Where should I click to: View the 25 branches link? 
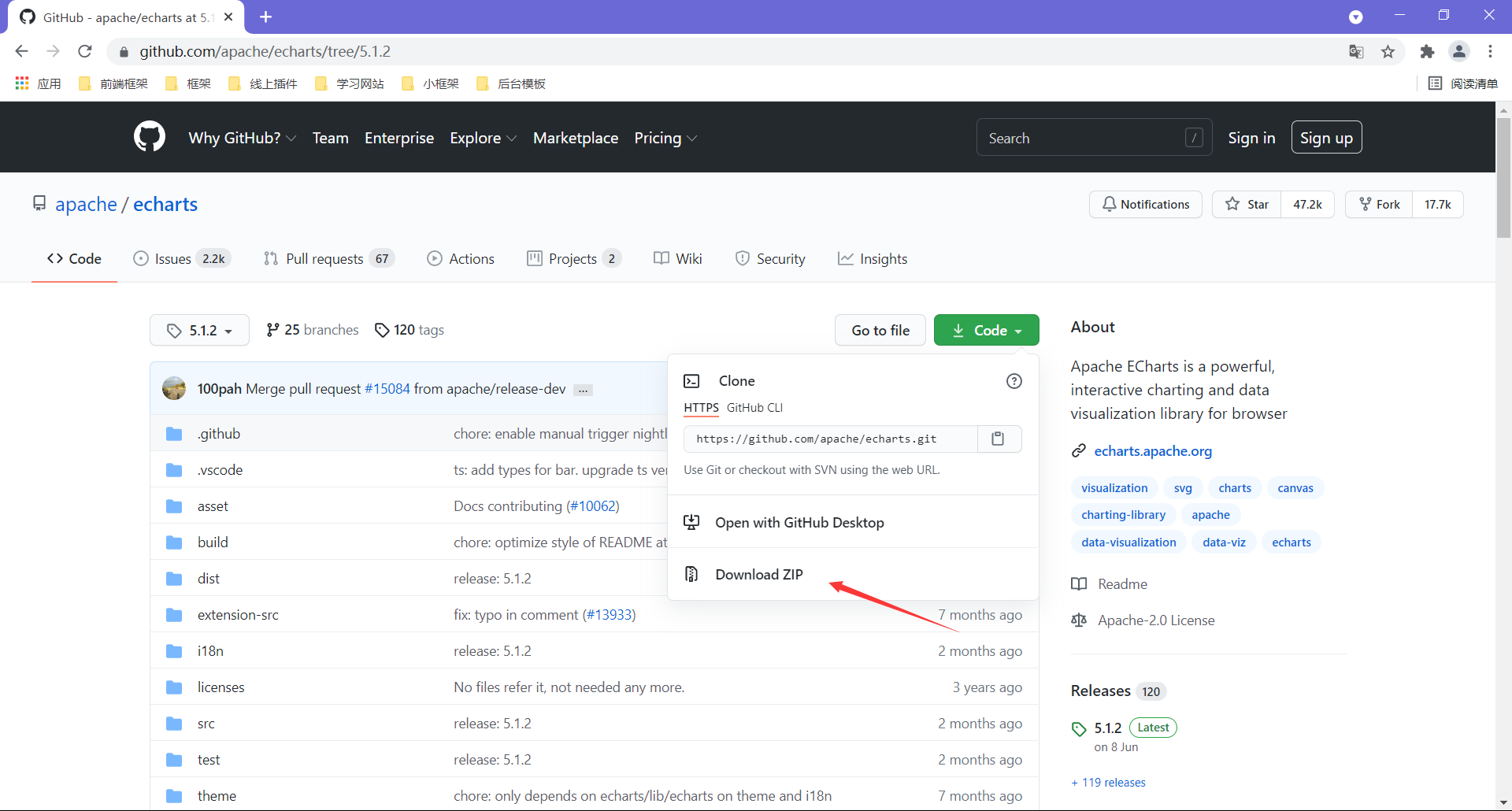(313, 330)
